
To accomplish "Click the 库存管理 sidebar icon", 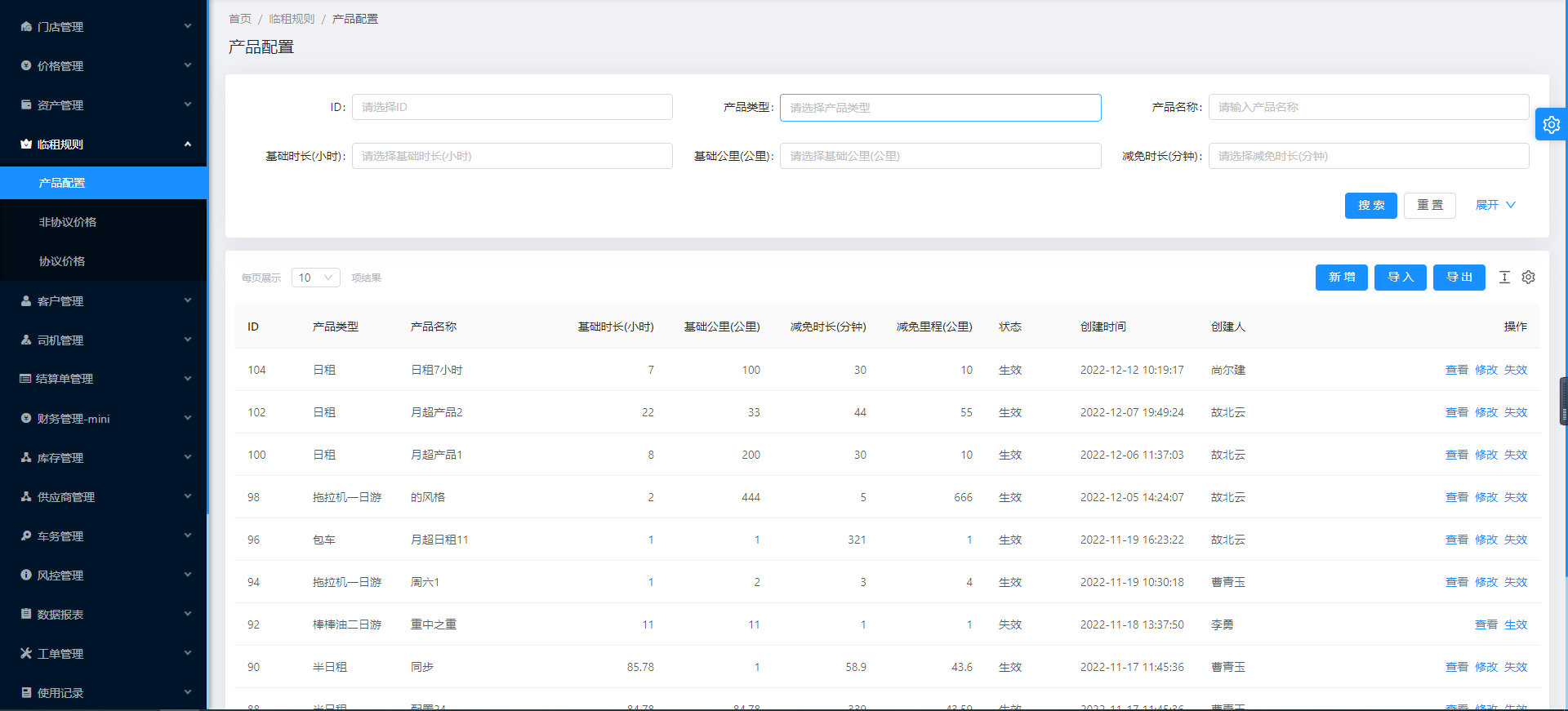I will point(26,458).
